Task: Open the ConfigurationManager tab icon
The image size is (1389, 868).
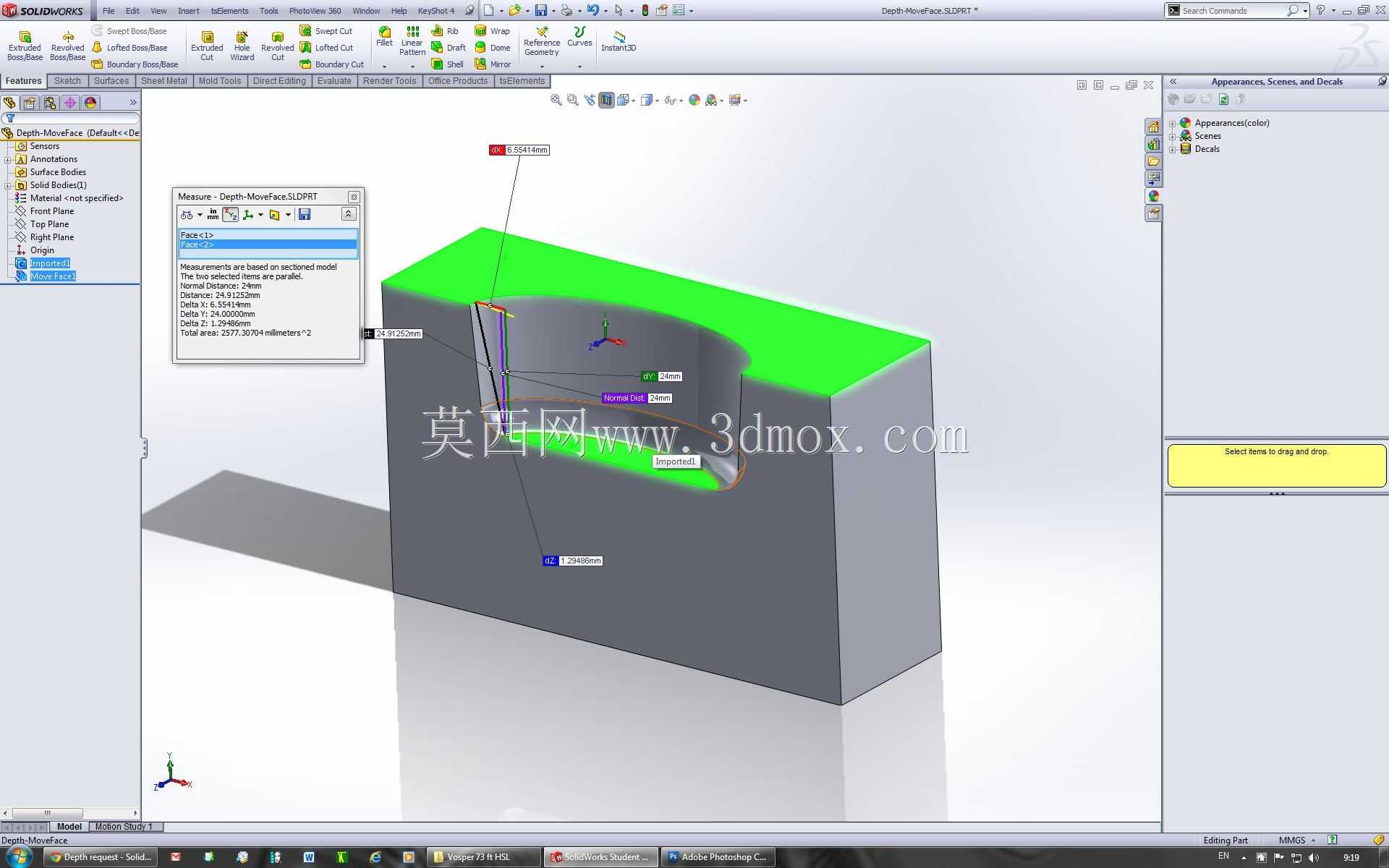Action: (x=50, y=103)
